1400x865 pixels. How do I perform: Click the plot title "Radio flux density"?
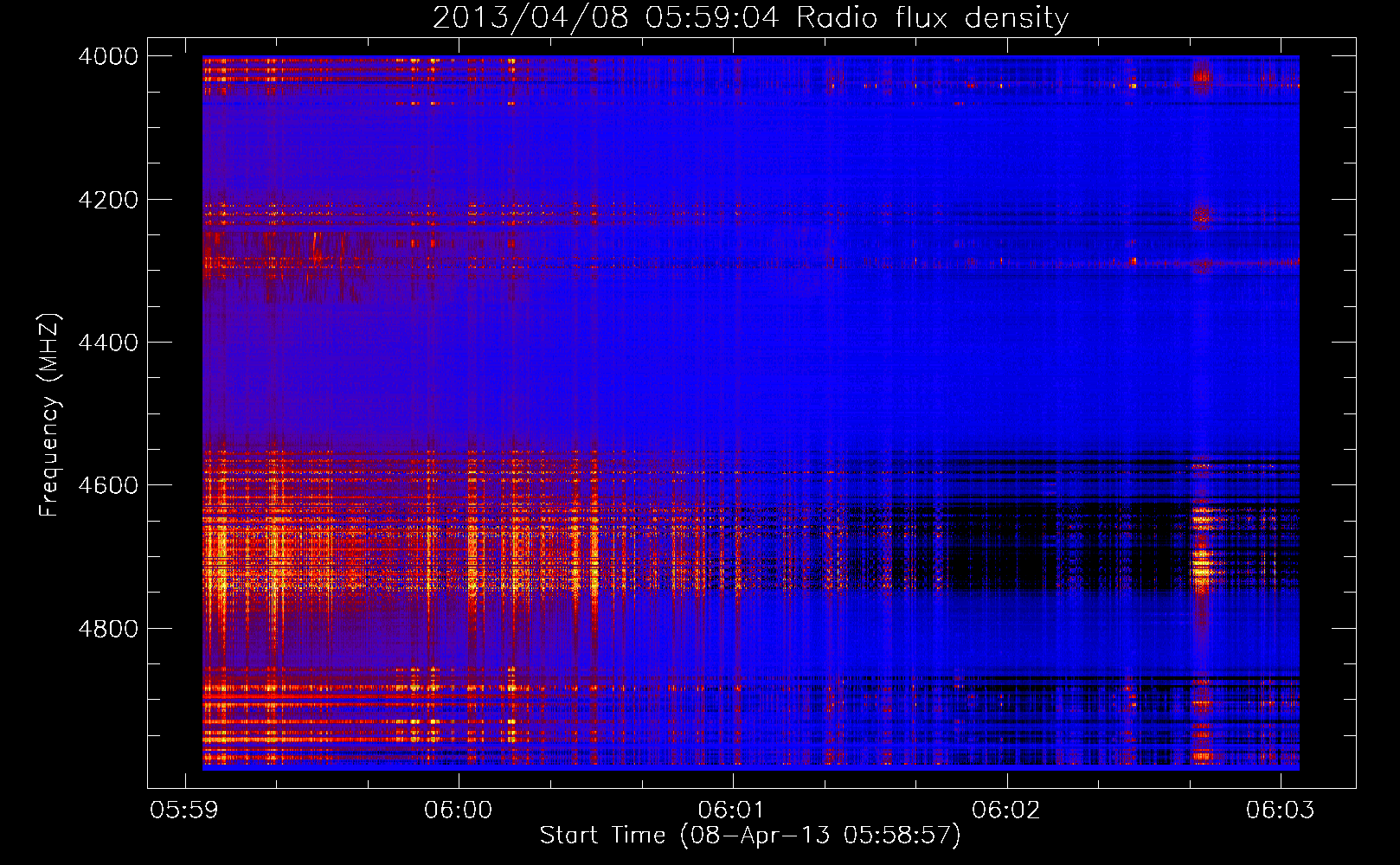932,18
